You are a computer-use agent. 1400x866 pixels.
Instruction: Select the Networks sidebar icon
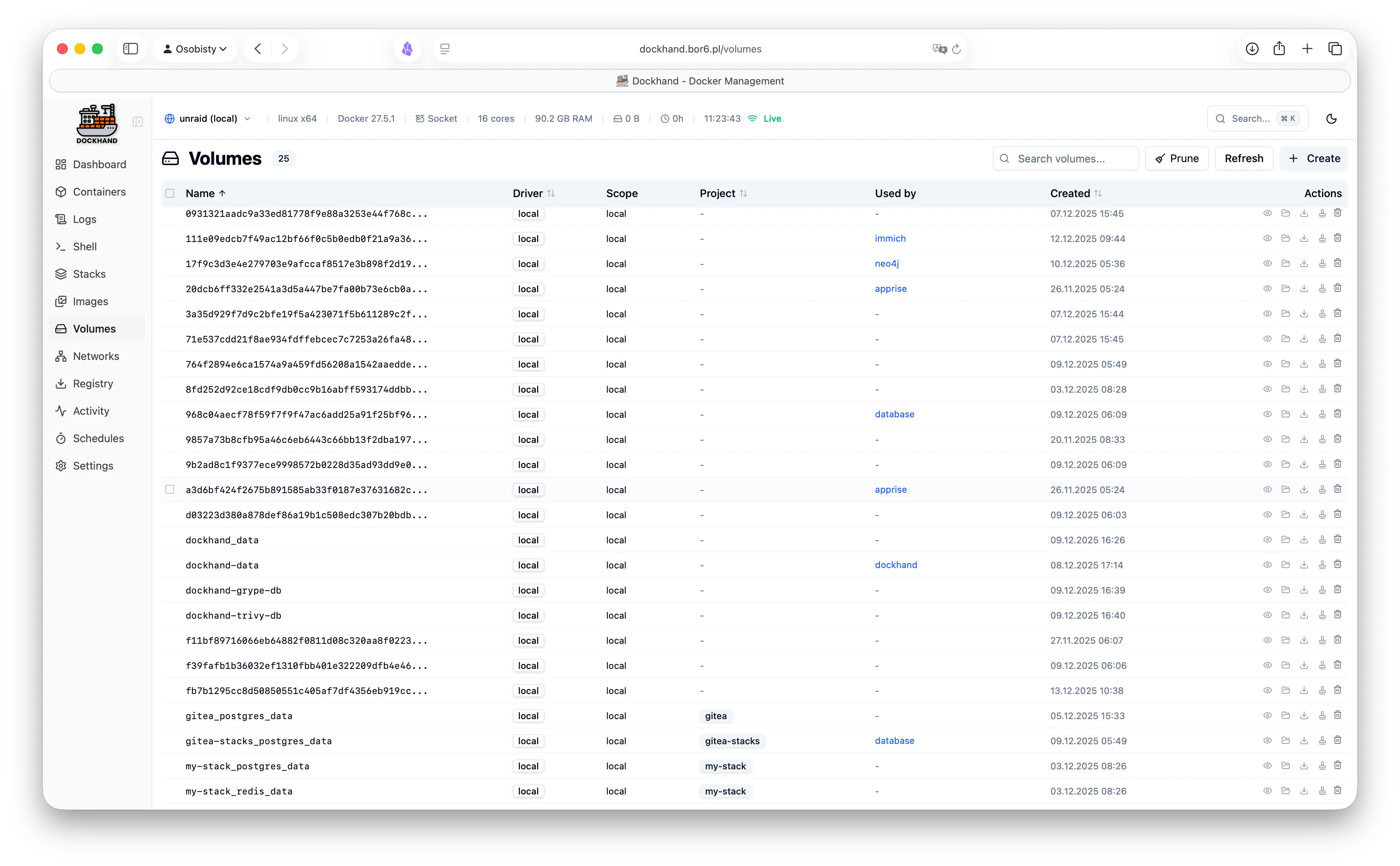click(61, 356)
